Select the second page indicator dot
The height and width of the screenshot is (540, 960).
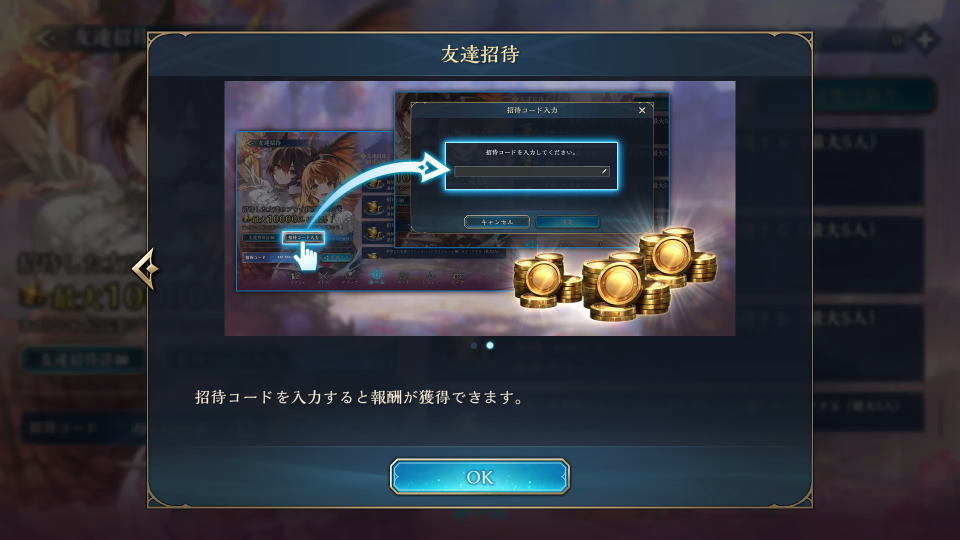point(490,345)
